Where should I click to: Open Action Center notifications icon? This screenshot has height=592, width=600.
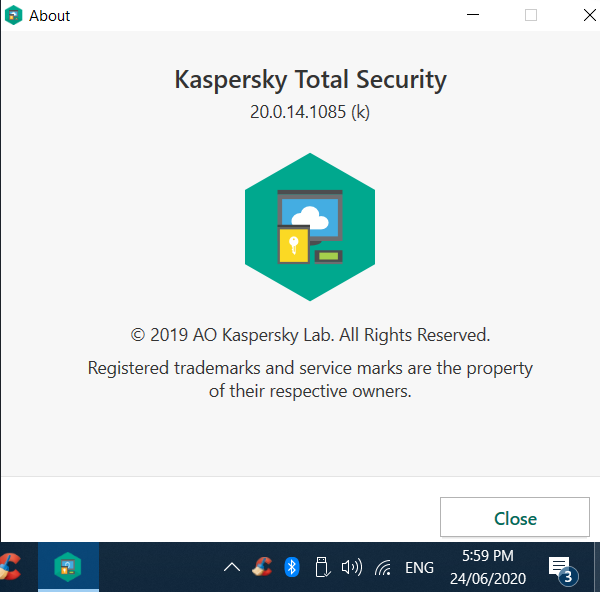click(x=560, y=568)
